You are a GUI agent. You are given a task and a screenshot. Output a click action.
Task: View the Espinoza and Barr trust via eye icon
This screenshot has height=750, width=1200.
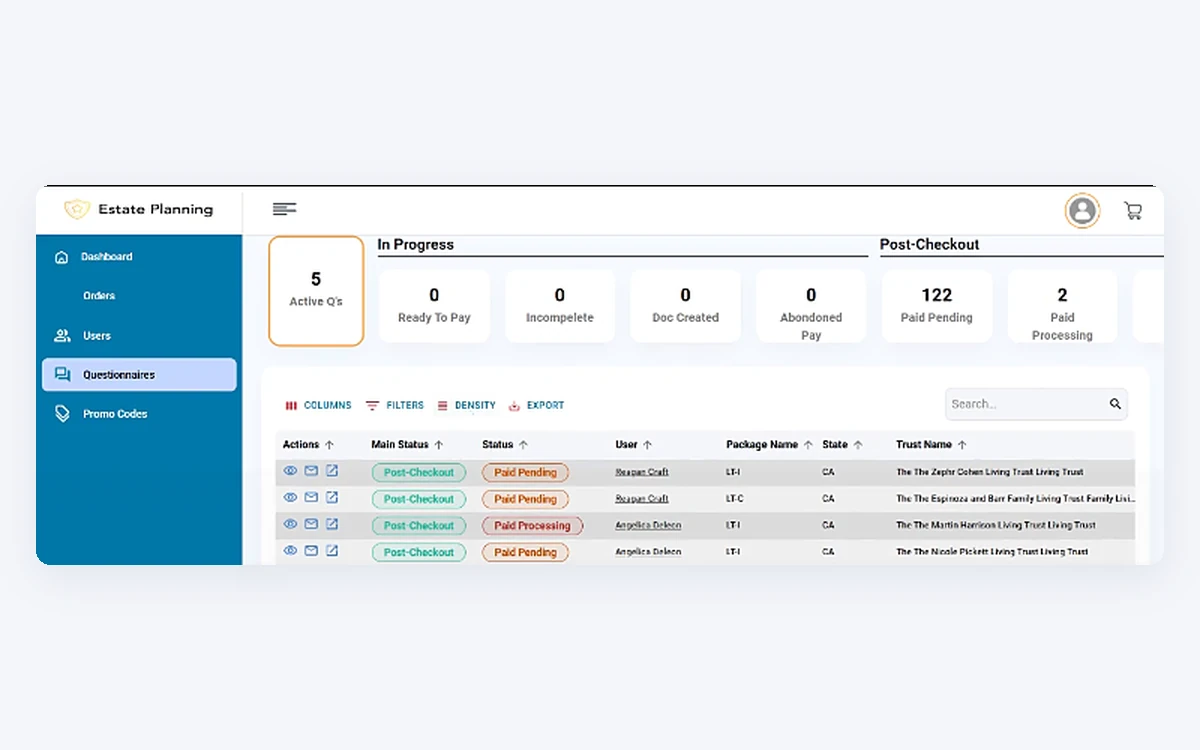tap(290, 497)
